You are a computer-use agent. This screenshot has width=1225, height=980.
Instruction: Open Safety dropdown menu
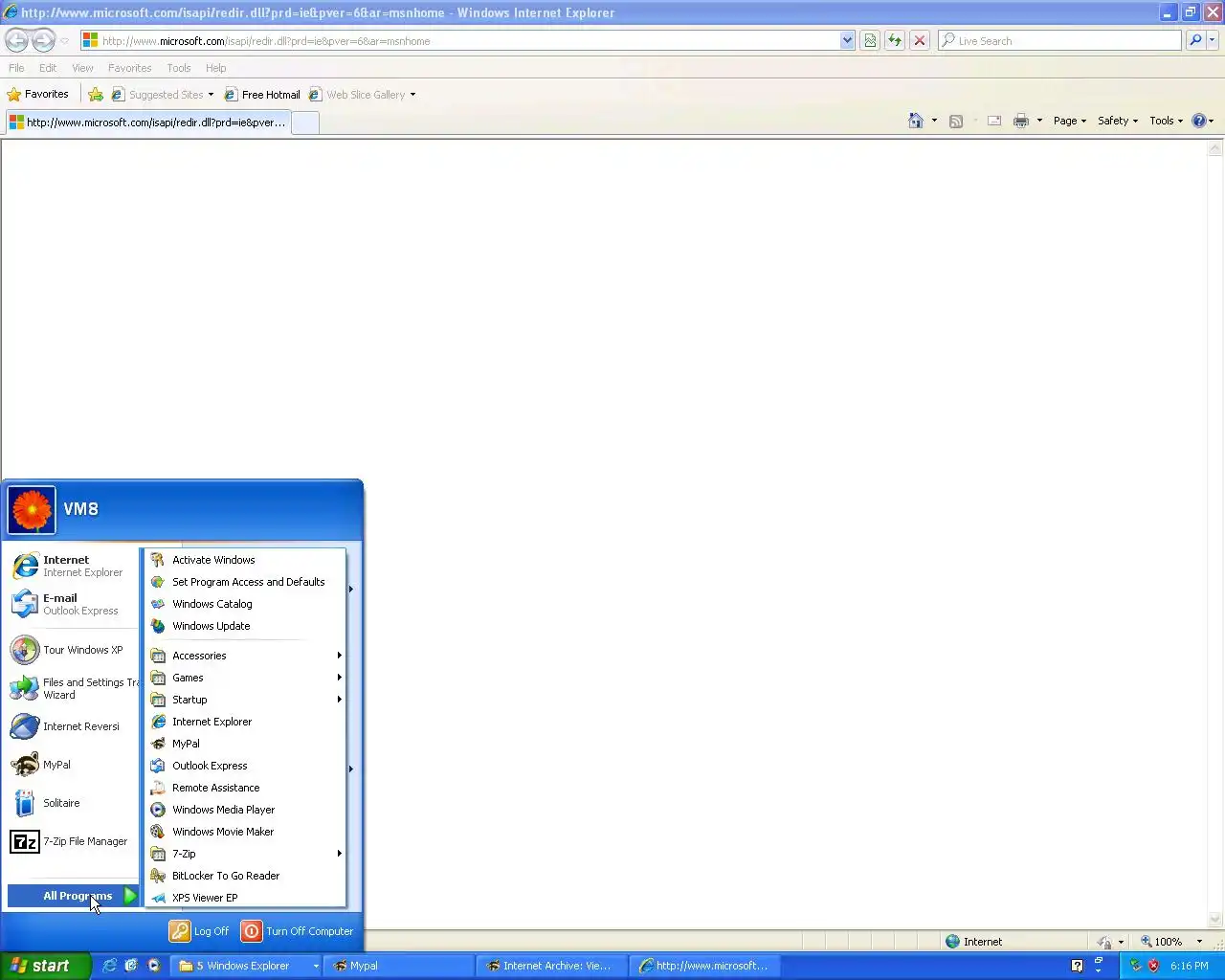[1118, 121]
